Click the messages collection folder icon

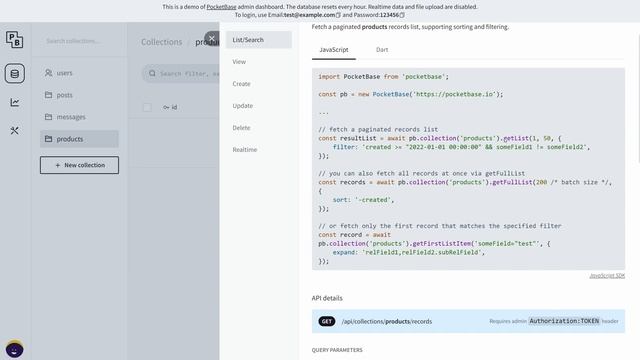[49, 117]
